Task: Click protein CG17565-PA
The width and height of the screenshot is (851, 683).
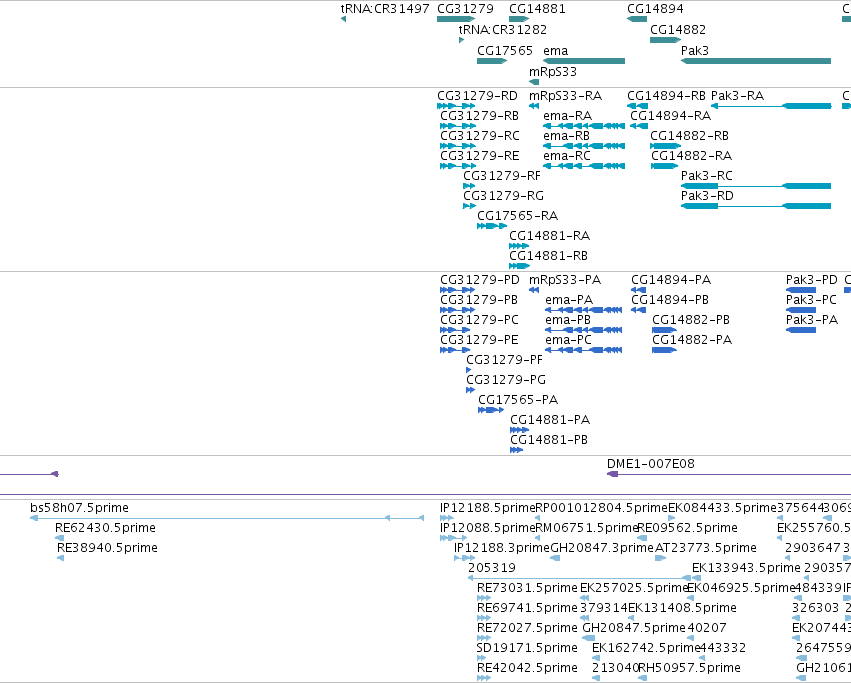Action: [518, 401]
